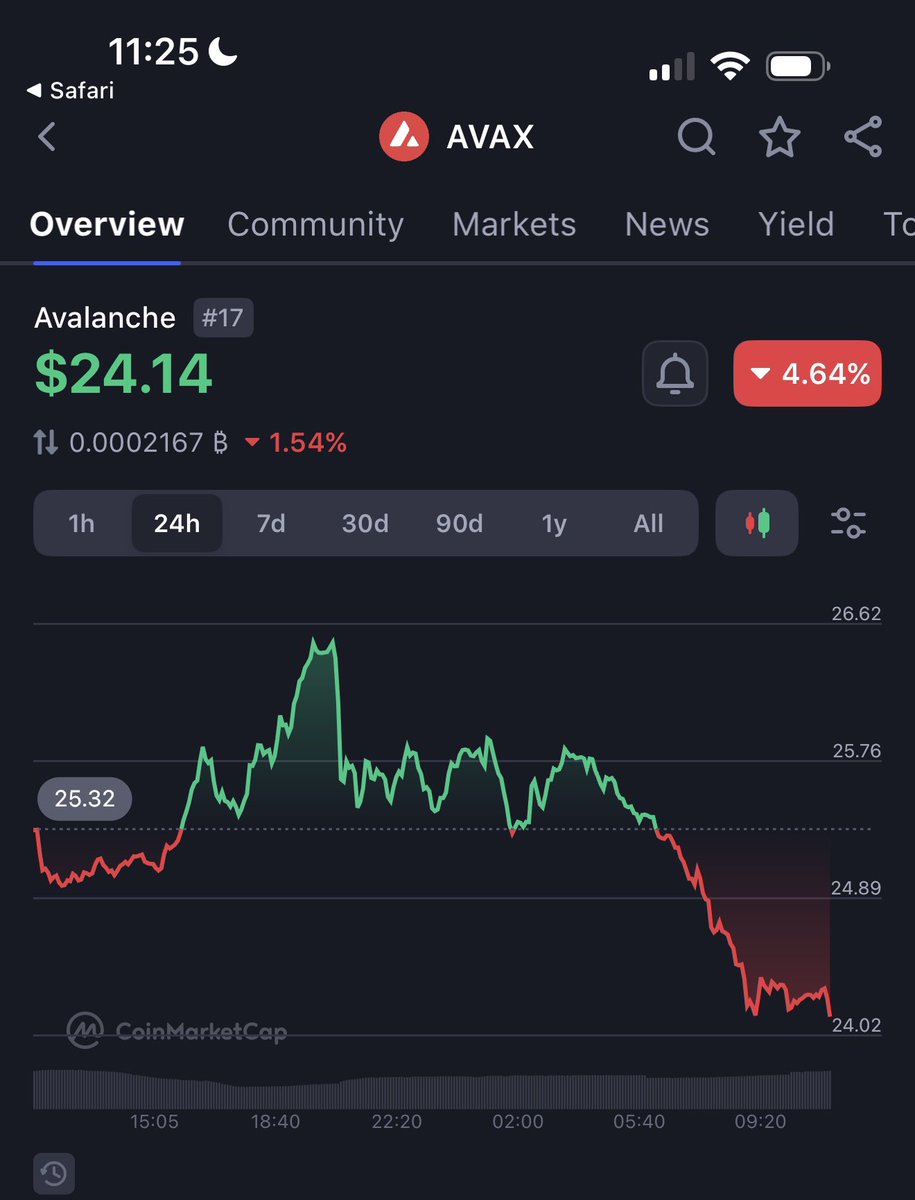Share the AVAX coin page

(862, 138)
